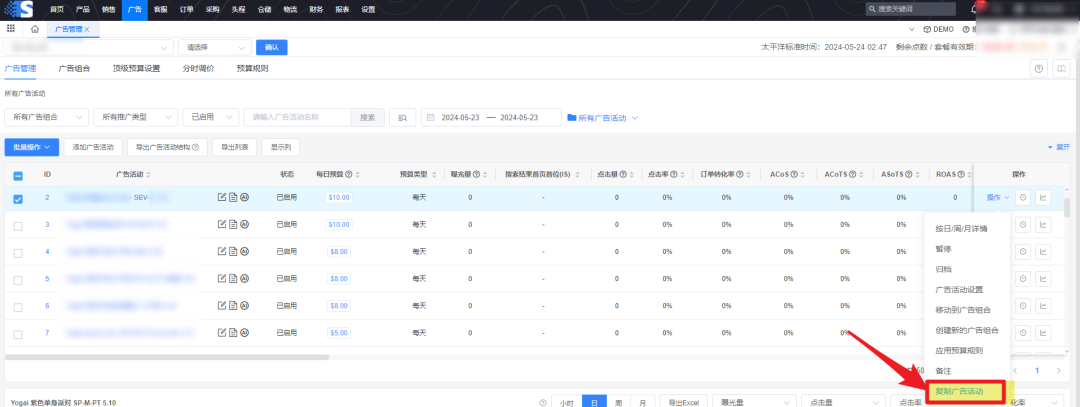Click the campaign name search field
Screen dimensions: 1080x407
pyautogui.click(x=298, y=118)
